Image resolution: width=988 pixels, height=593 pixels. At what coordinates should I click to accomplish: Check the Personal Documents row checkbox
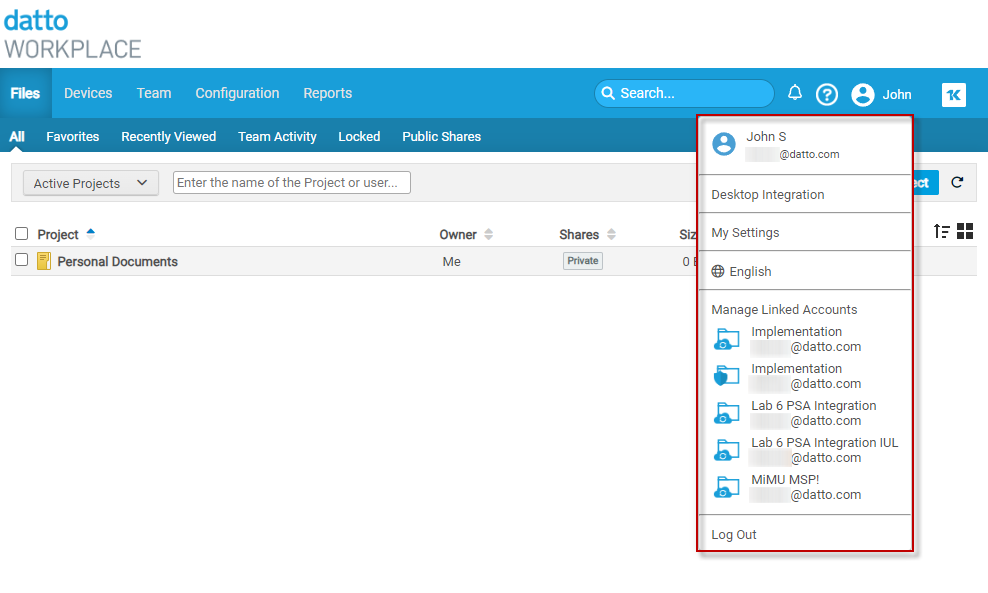tap(22, 260)
